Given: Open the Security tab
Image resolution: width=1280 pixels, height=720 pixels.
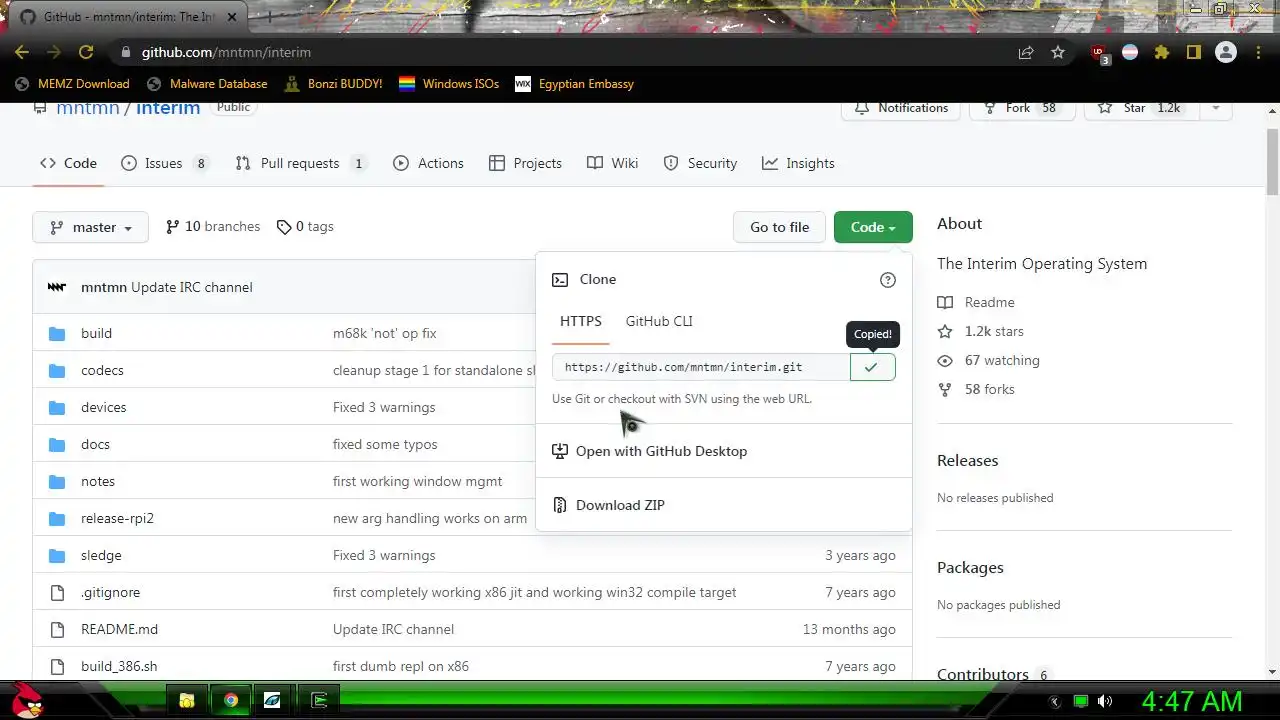Looking at the screenshot, I should pyautogui.click(x=700, y=163).
